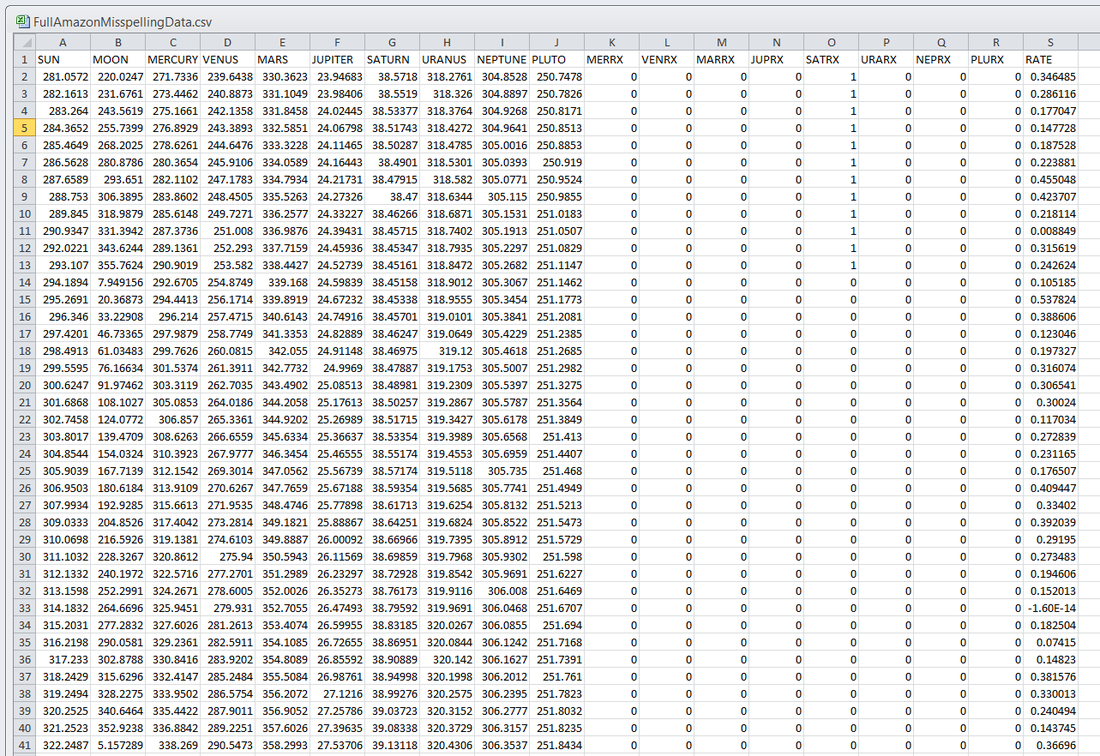Select column A header
The height and width of the screenshot is (756, 1100).
pos(62,42)
